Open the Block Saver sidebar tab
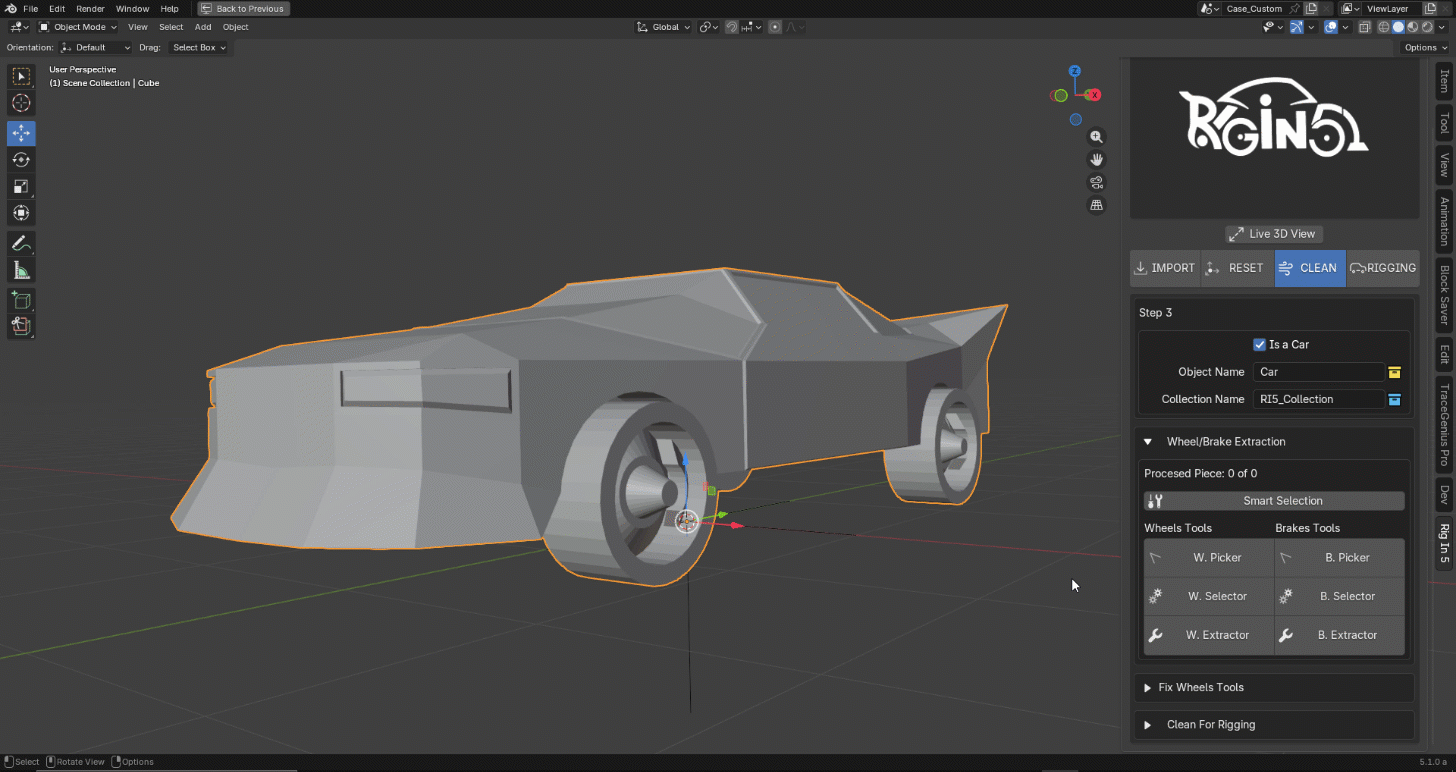1456x772 pixels. tap(1444, 296)
